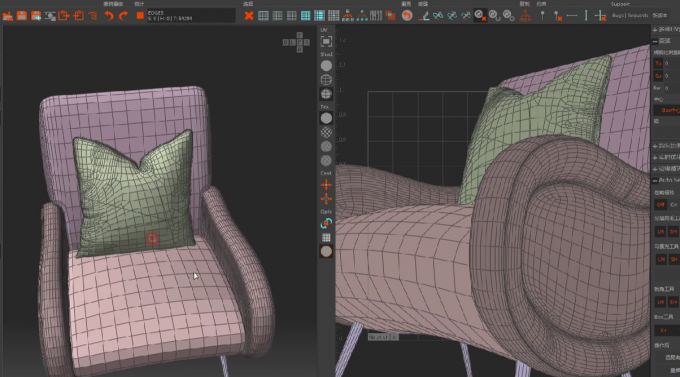
Task: Click the spiral icon marked O
Action: (508, 16)
